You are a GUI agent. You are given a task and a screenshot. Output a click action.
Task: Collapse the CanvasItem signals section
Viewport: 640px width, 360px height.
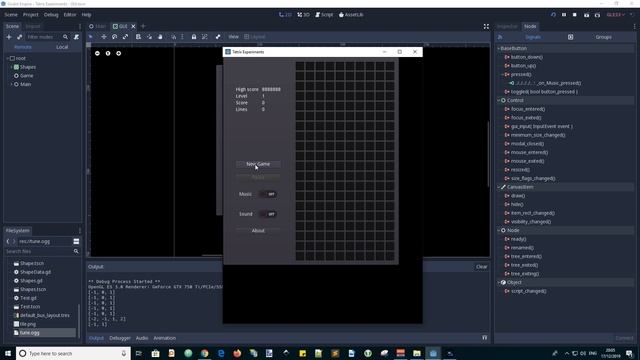coord(498,187)
